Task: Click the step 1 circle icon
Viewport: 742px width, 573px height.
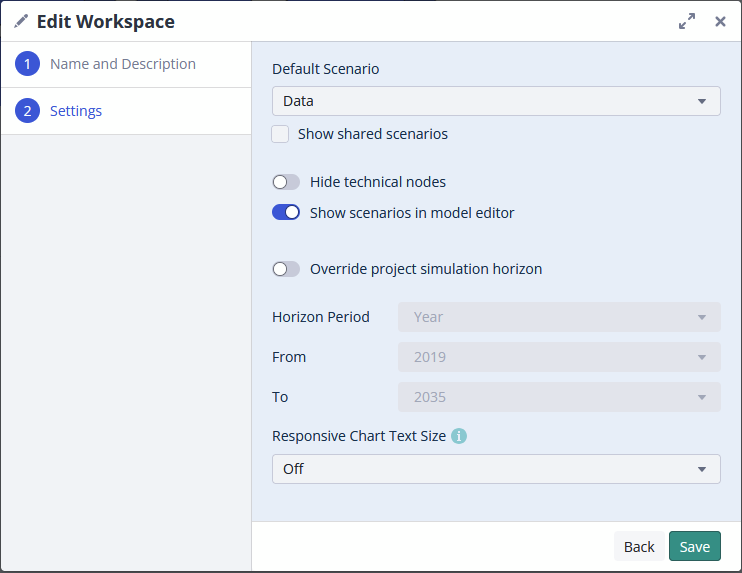Action: point(27,64)
